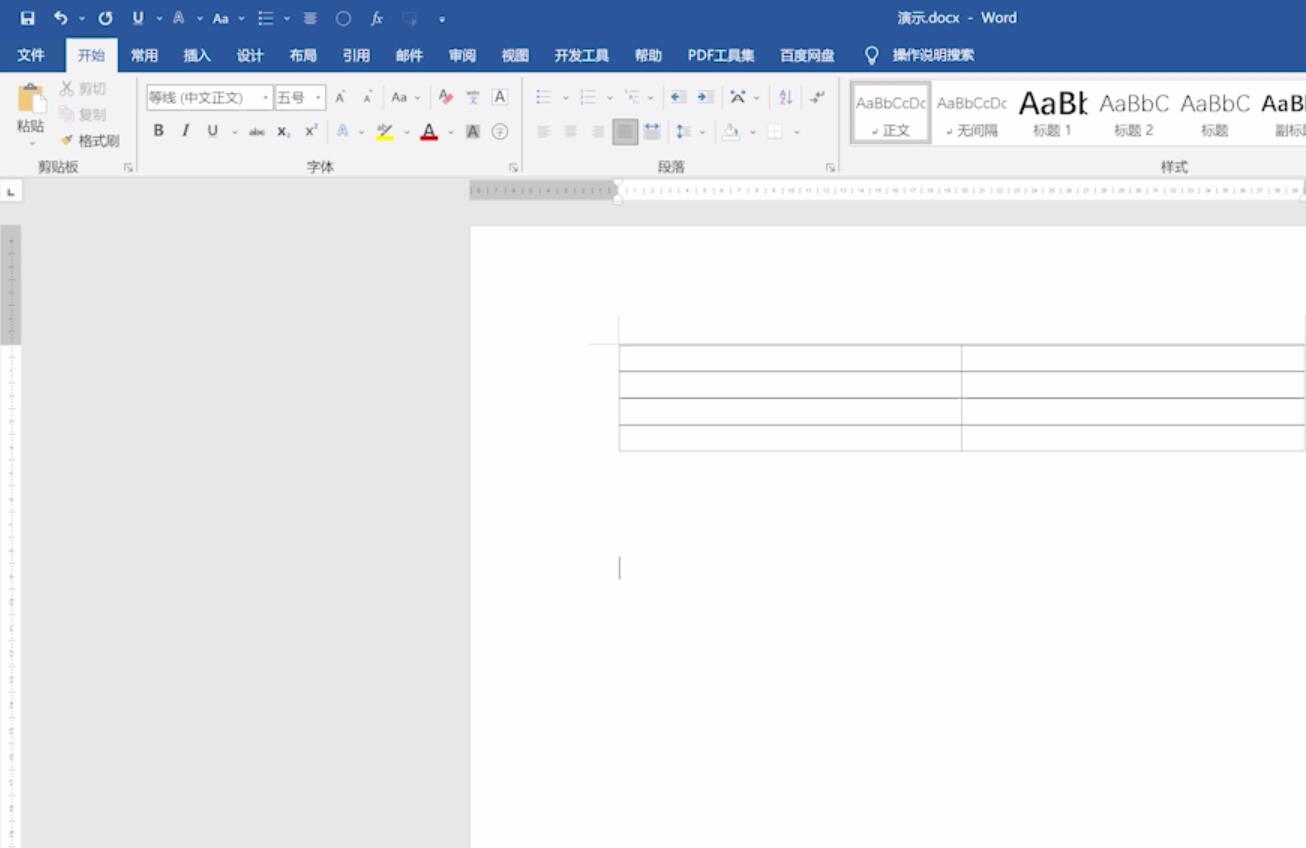This screenshot has width=1306, height=848.
Task: Clear all formatting with eraser A icon
Action: click(446, 97)
